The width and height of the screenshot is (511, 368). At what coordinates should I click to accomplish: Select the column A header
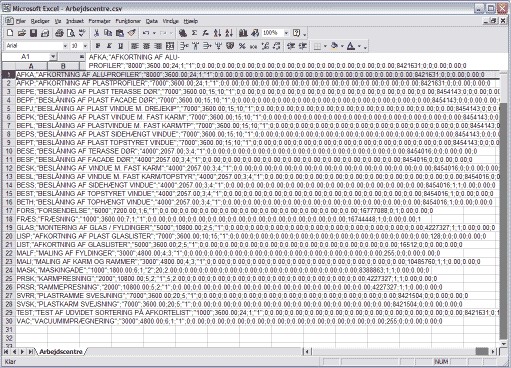(31, 66)
